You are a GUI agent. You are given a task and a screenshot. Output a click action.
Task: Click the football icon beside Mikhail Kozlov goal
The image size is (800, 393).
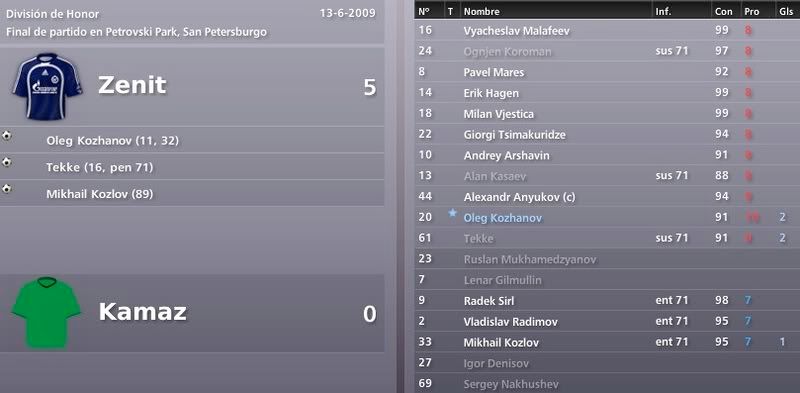click(x=7, y=189)
